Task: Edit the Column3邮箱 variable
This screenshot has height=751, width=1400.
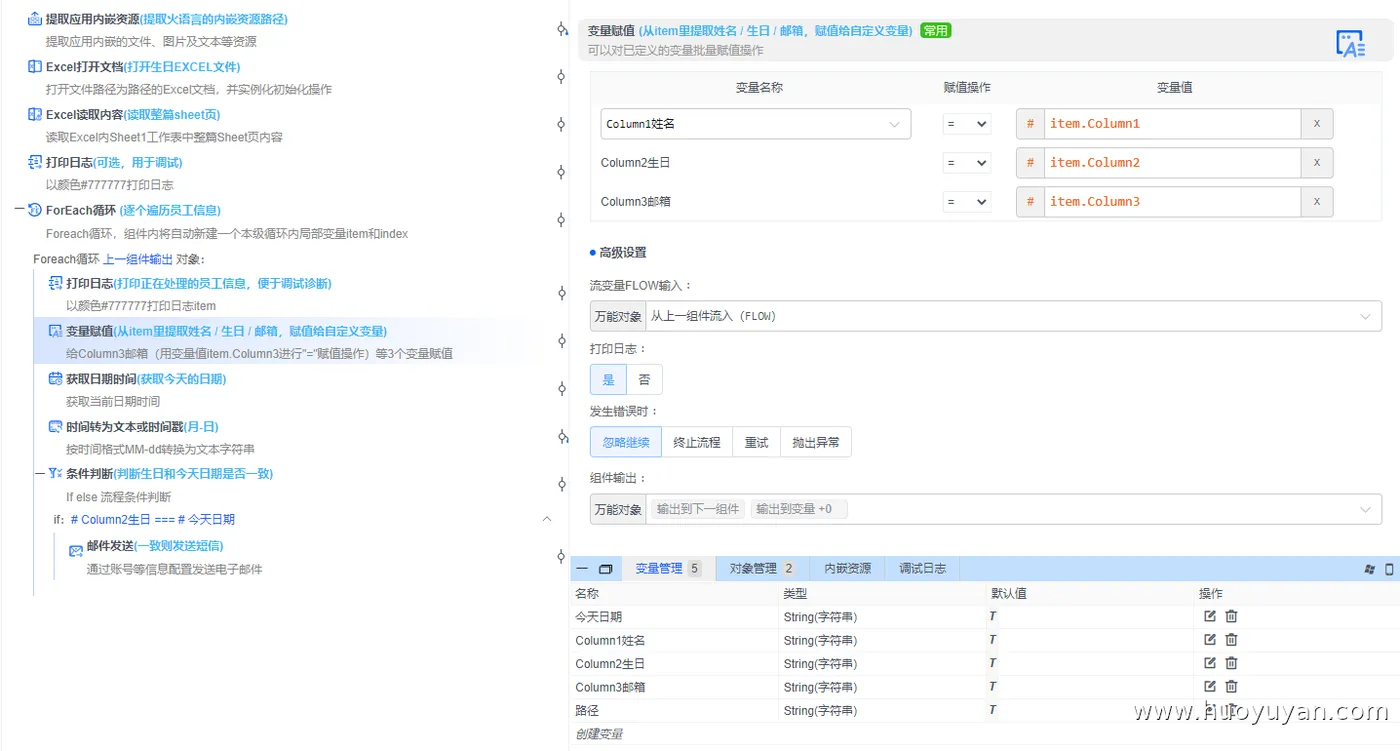Action: (x=1210, y=687)
